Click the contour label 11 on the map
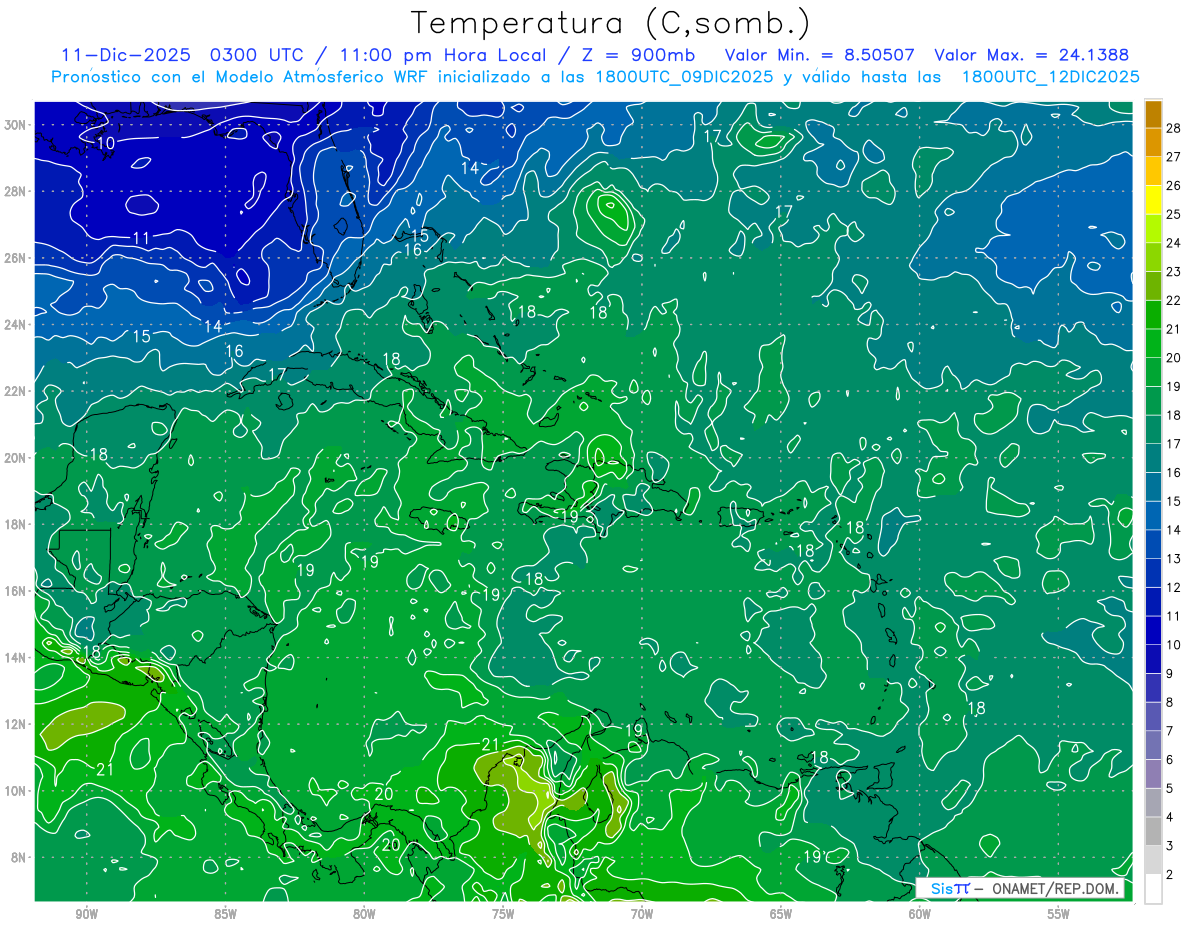1200x927 pixels. [141, 238]
